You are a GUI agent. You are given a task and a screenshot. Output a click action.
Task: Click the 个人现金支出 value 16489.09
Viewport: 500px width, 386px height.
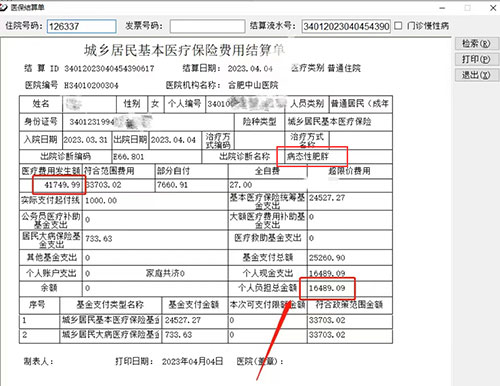pyautogui.click(x=327, y=273)
